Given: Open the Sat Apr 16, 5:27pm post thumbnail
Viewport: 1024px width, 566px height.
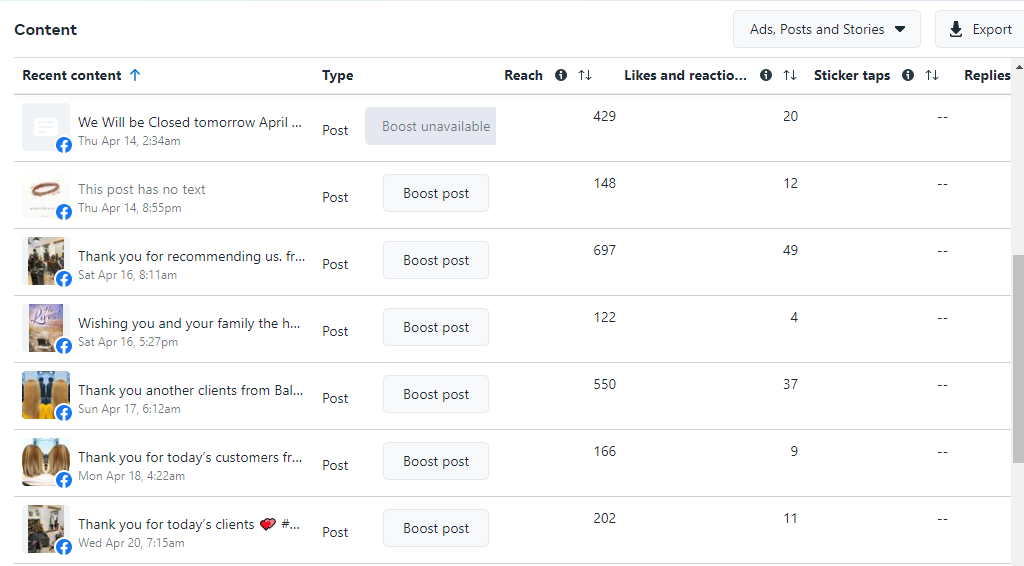Looking at the screenshot, I should (45, 327).
